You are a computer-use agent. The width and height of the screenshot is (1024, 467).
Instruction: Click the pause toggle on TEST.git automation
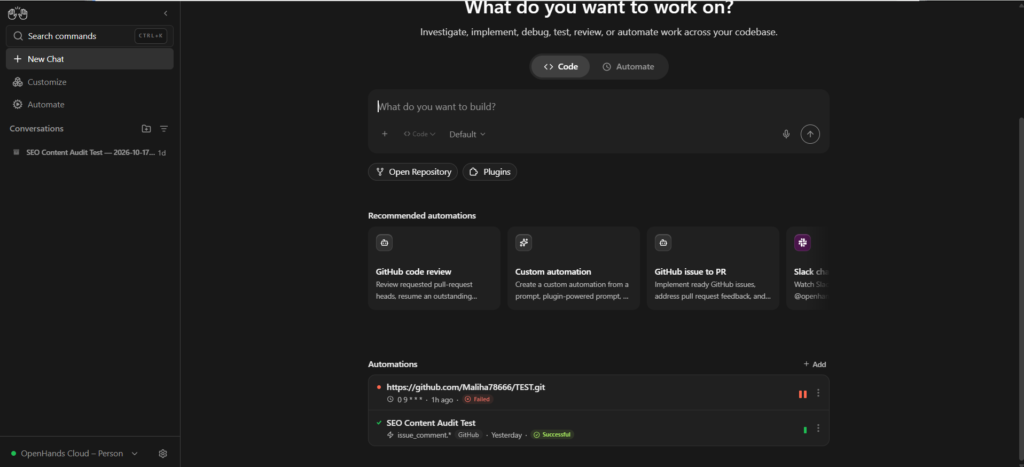803,394
